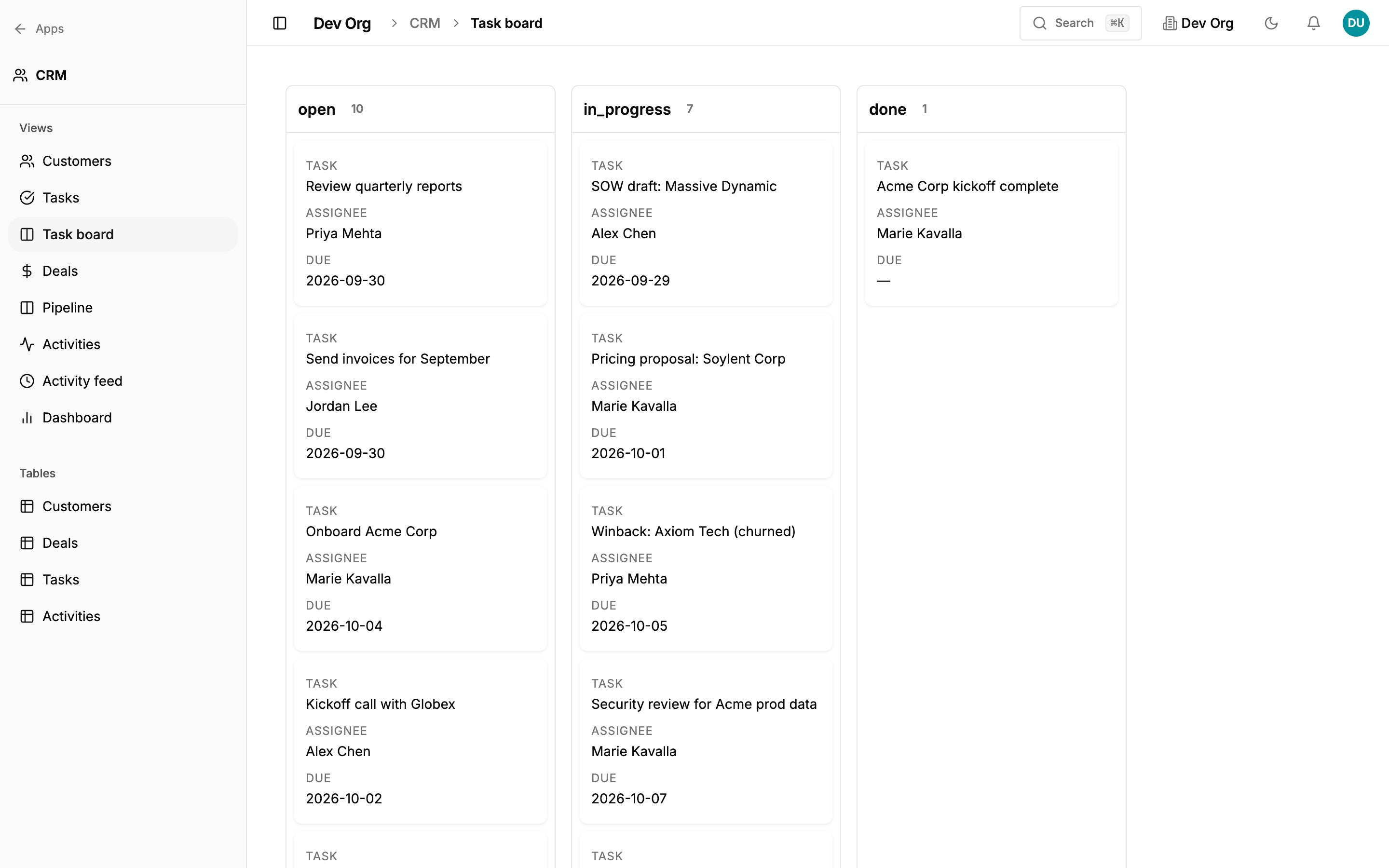Open the Send invoices for September card
This screenshot has width=1389, height=868.
point(420,396)
